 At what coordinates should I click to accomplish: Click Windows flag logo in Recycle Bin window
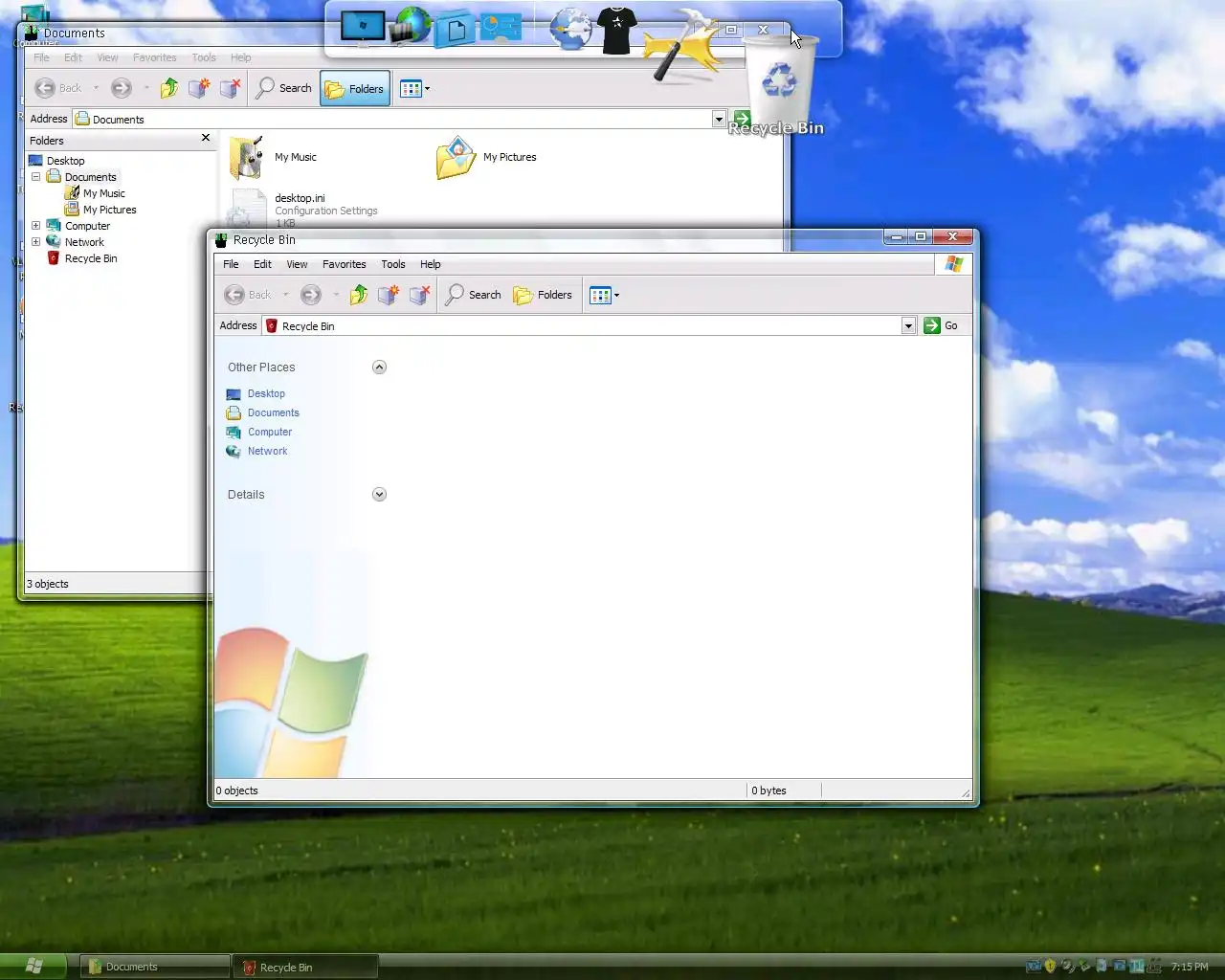[x=953, y=264]
